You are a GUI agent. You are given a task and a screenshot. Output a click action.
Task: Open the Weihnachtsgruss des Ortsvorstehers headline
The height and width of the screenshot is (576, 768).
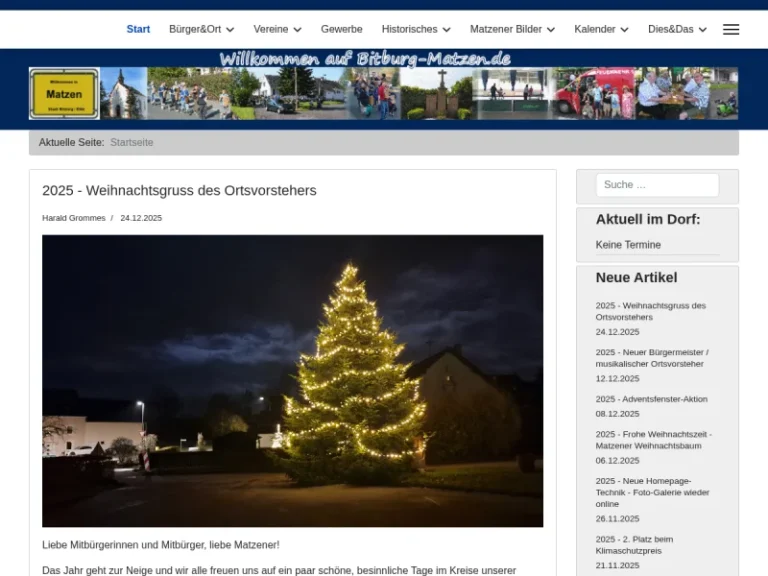click(179, 190)
